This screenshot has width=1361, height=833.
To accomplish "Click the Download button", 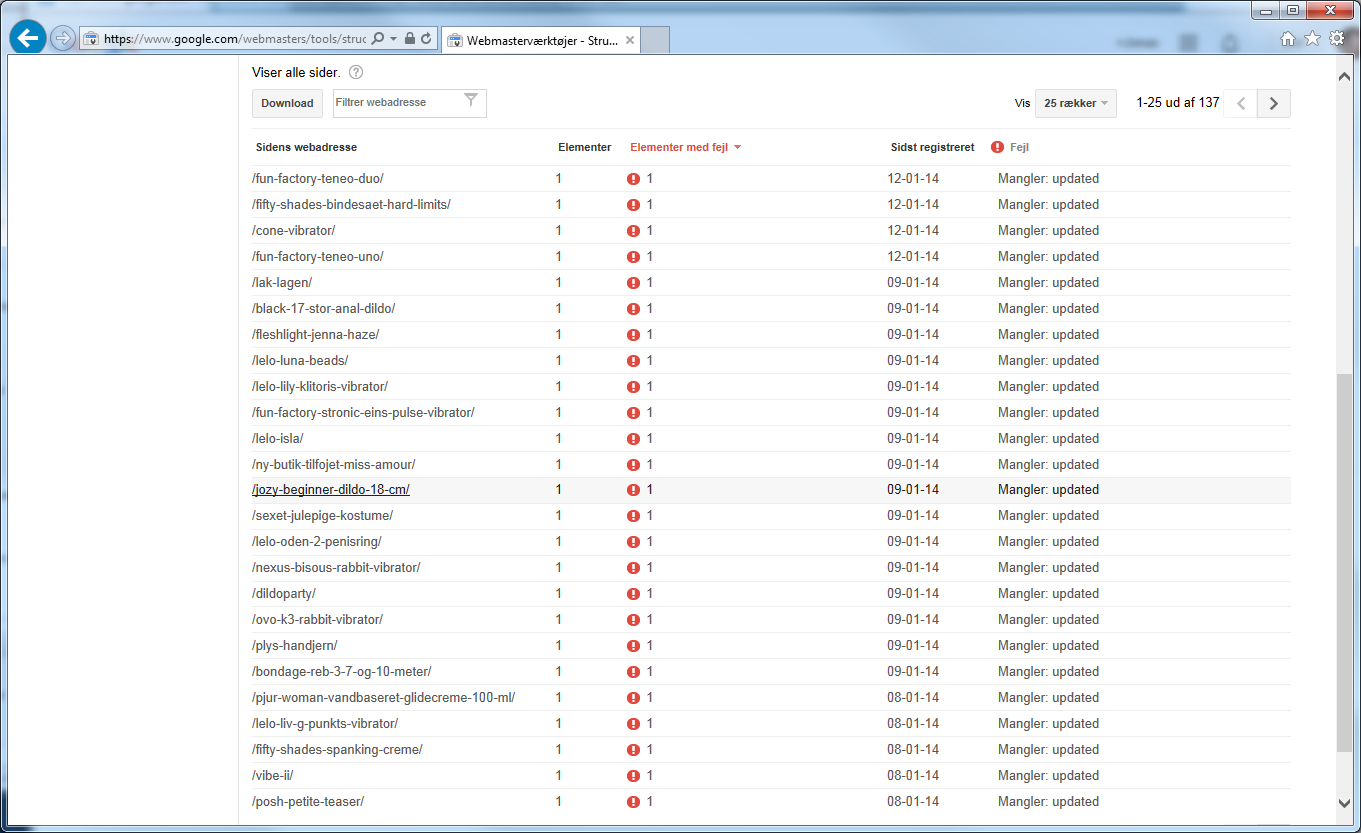I will (287, 103).
